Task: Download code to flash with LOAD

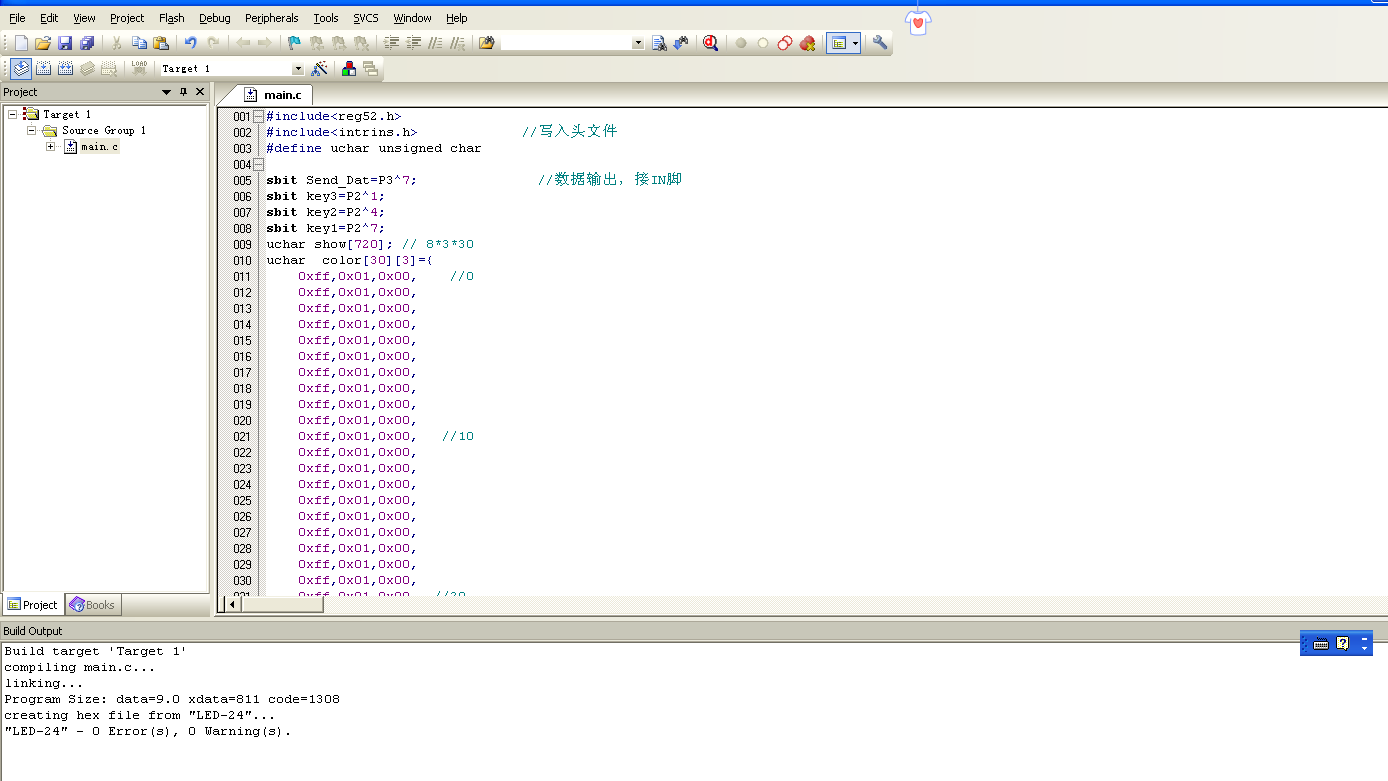Action: click(139, 68)
